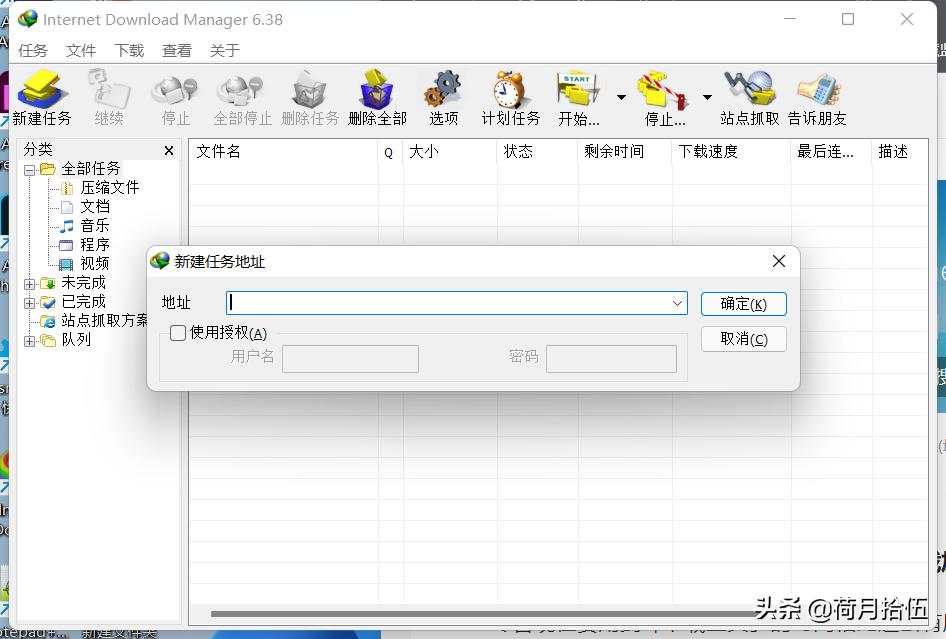
Task: Open the 文件 menu
Action: (x=81, y=50)
